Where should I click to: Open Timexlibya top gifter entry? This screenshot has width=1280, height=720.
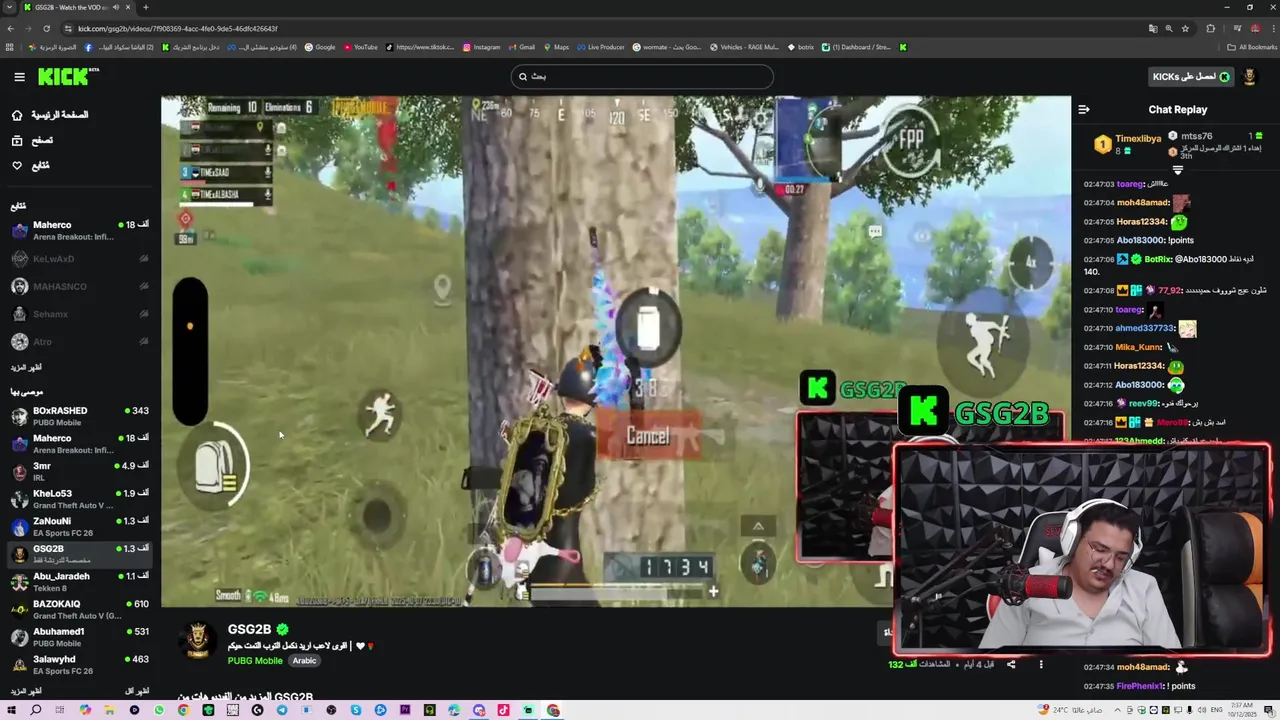pos(1128,144)
